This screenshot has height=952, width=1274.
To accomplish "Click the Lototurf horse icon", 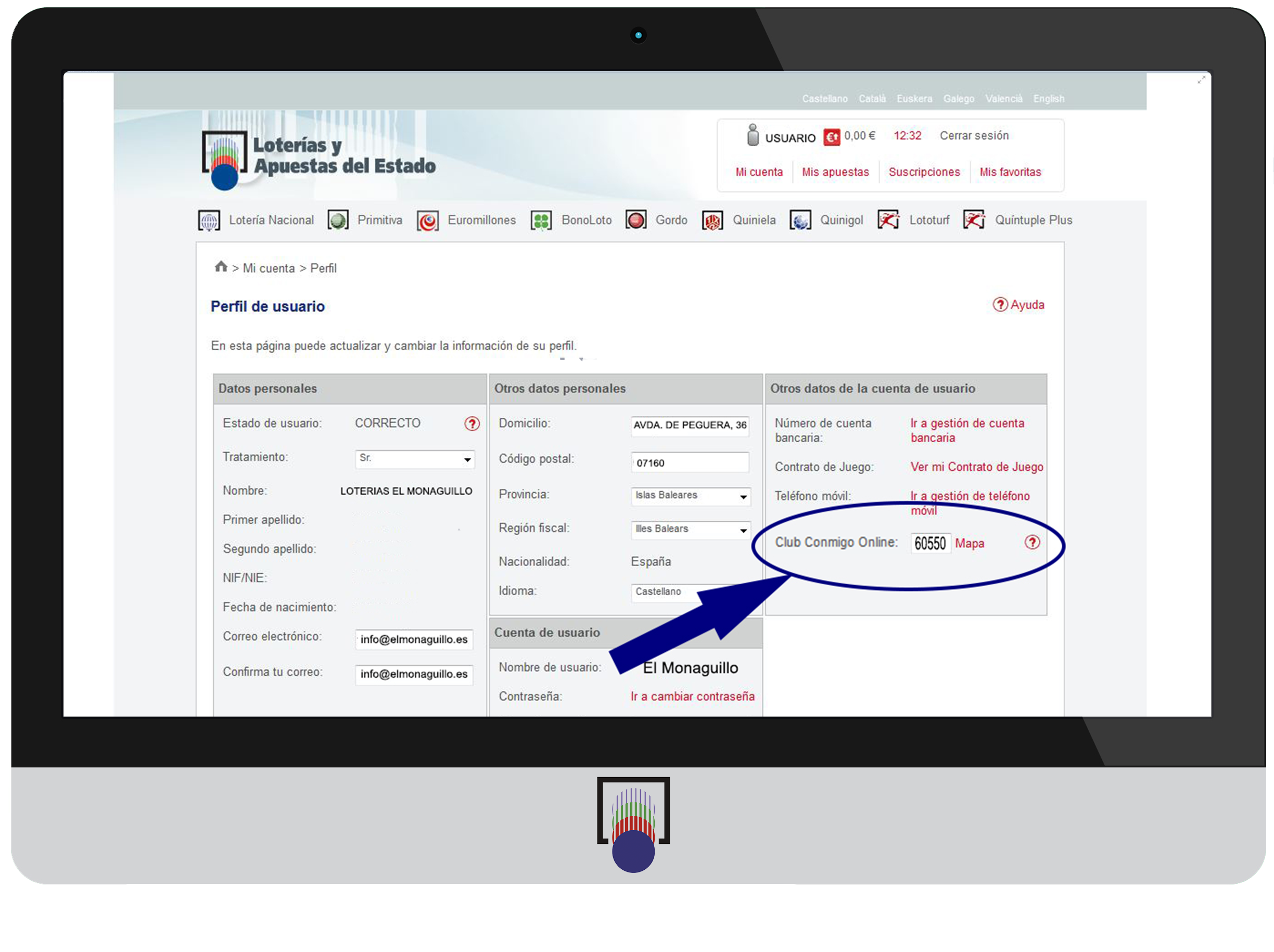I will coord(888,220).
